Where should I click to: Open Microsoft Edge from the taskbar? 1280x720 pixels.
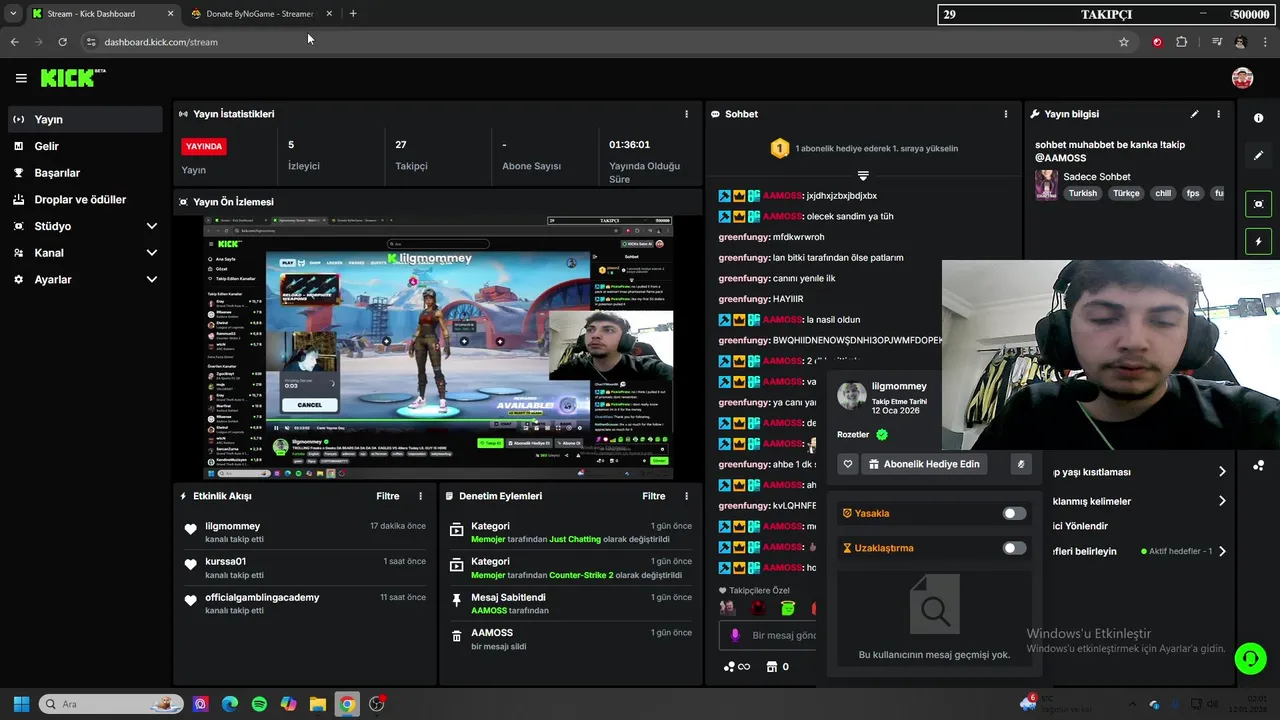tap(230, 704)
